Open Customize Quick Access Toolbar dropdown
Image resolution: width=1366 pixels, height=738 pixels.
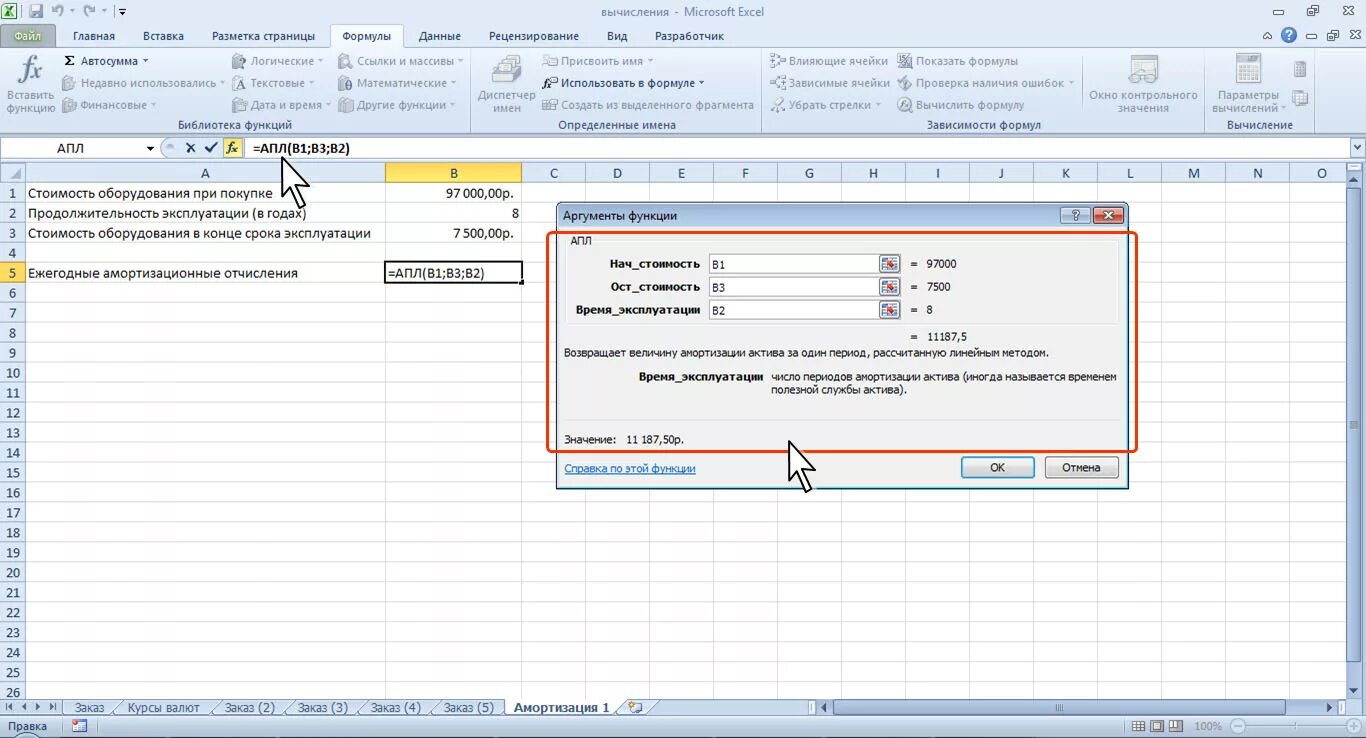(122, 12)
